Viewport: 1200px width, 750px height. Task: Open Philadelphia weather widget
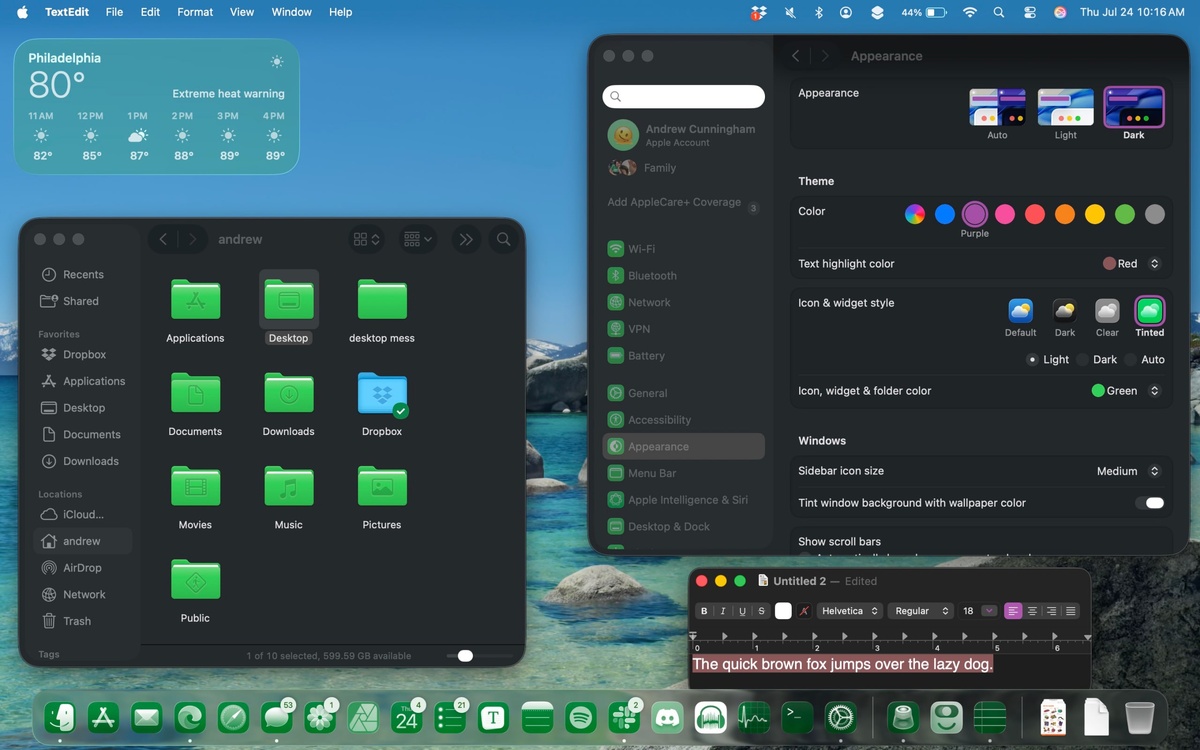(156, 107)
